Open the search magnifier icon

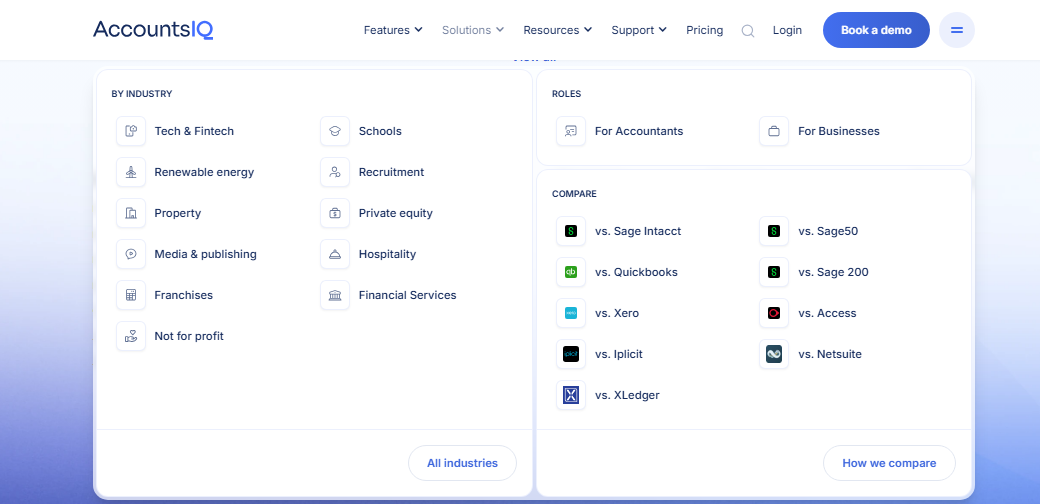coord(748,31)
